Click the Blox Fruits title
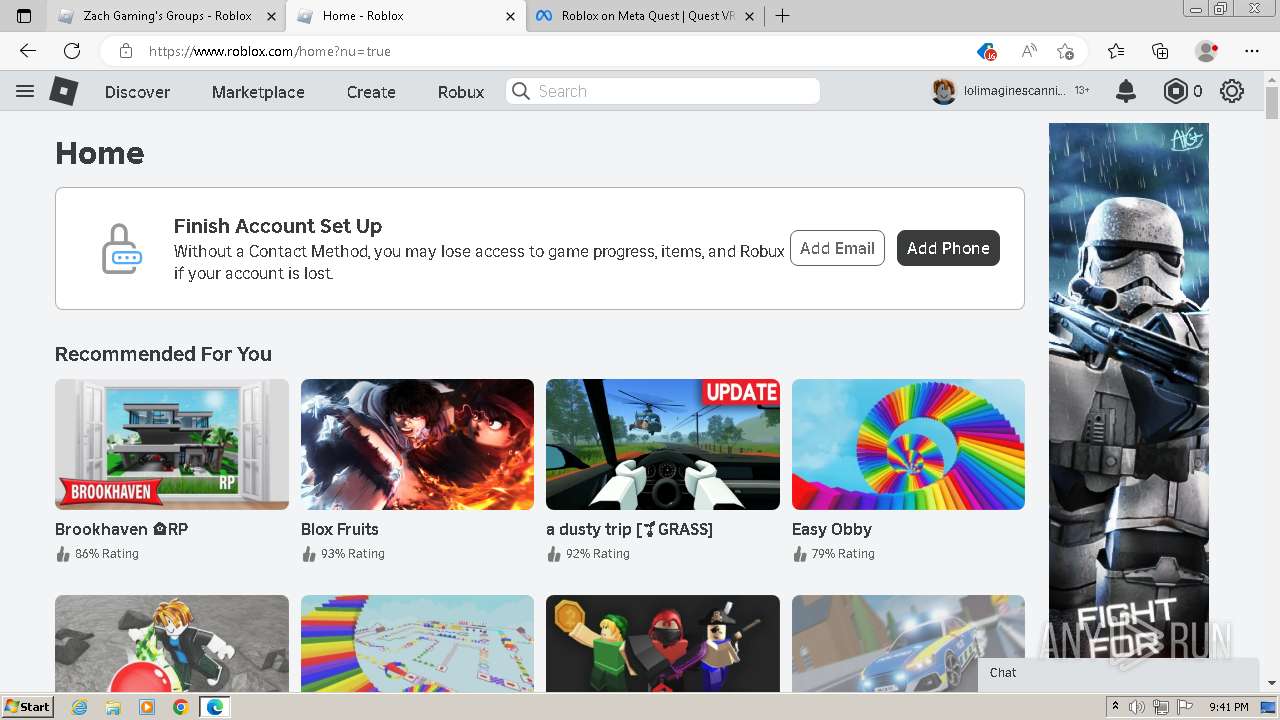 (x=340, y=529)
